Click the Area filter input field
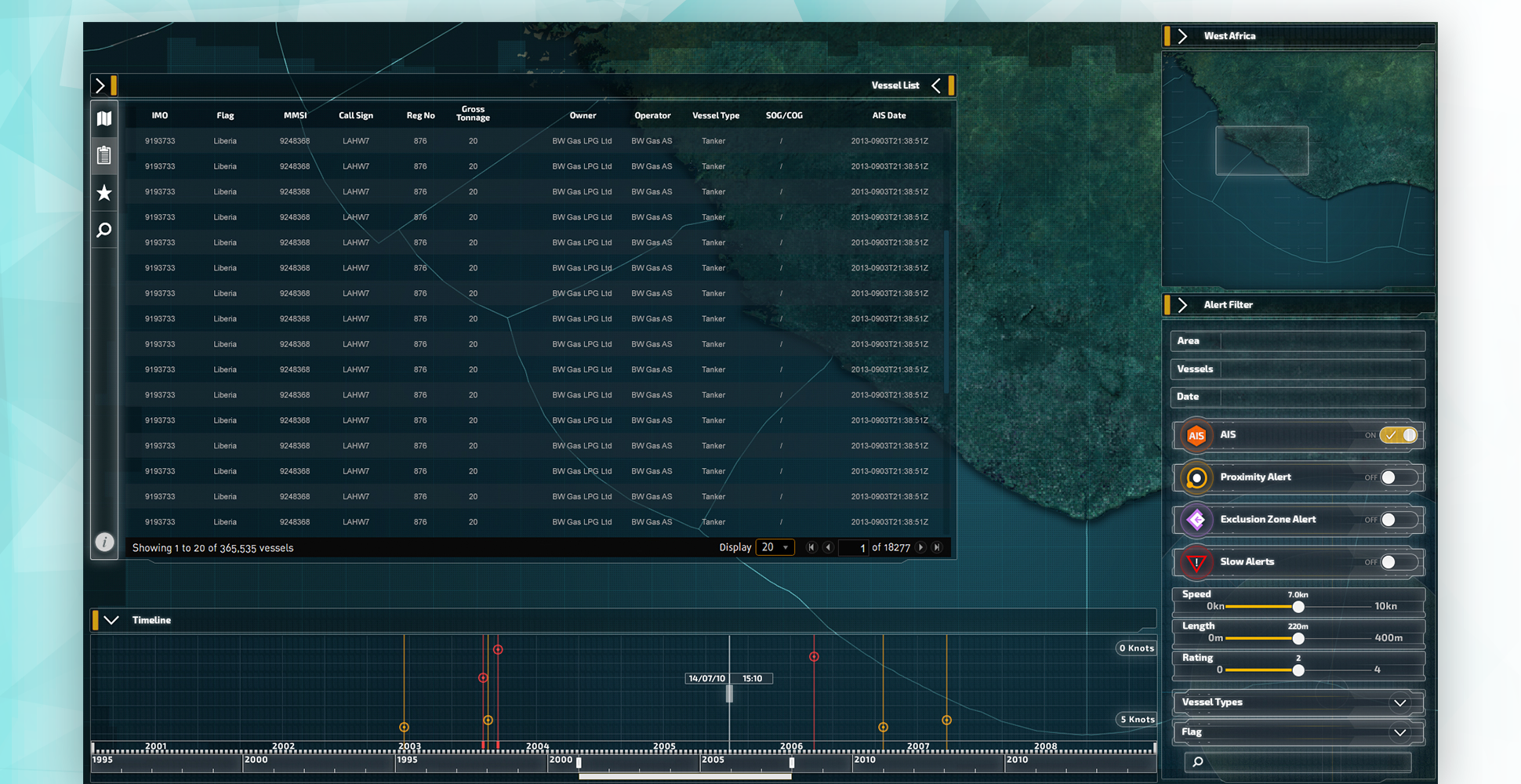This screenshot has width=1521, height=784. [x=1321, y=341]
